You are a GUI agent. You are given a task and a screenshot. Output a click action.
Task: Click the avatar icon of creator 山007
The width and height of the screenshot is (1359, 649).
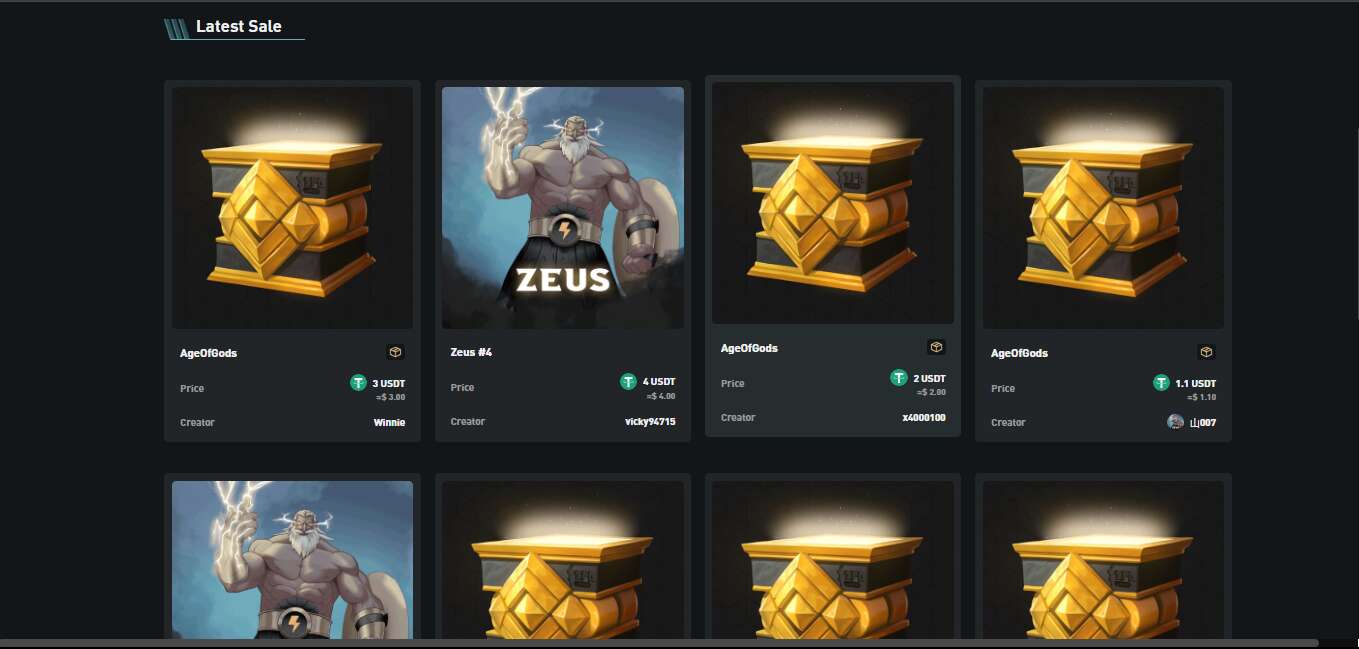click(1176, 422)
